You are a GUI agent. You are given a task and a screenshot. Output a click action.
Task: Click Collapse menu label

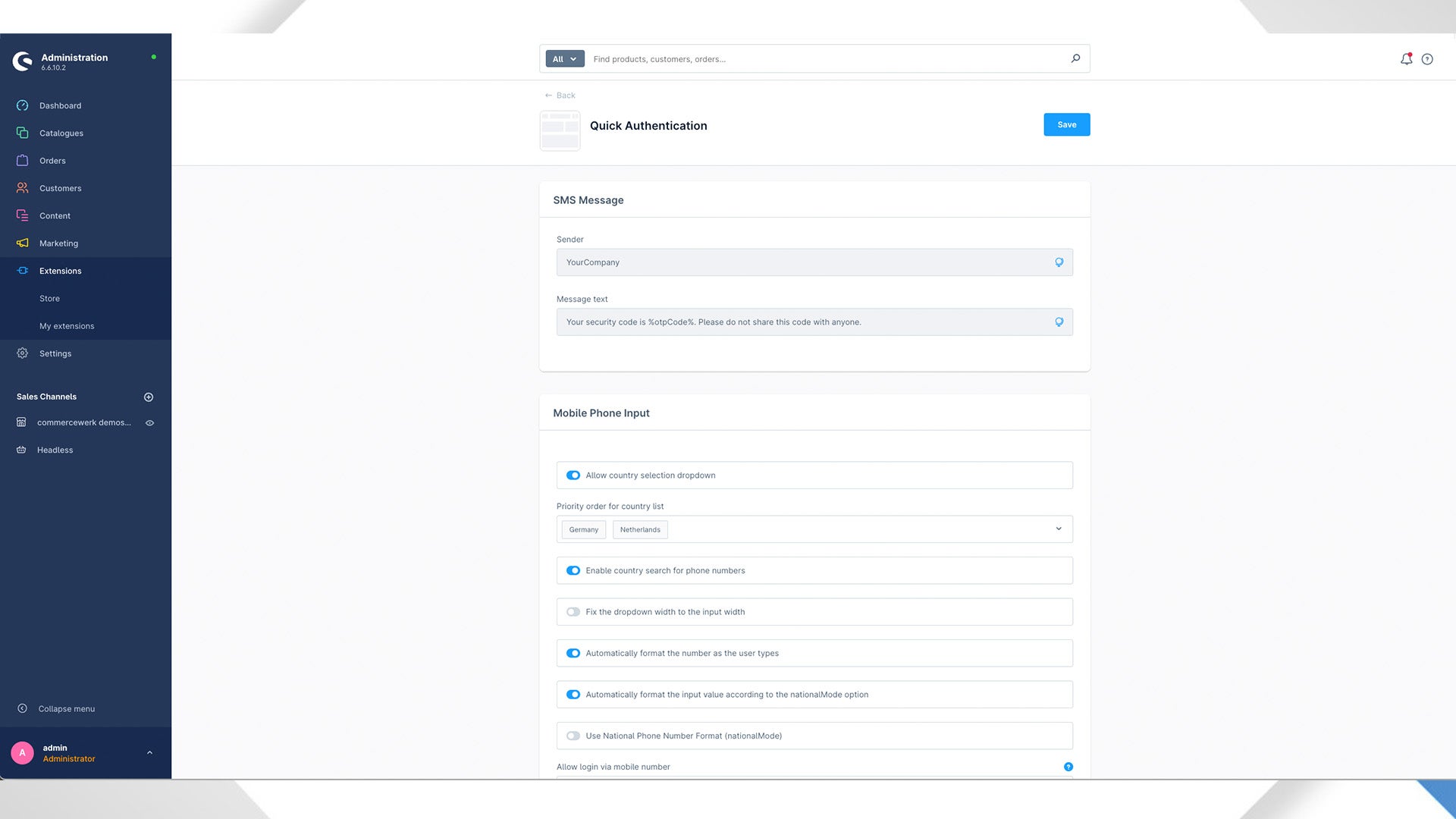[67, 709]
